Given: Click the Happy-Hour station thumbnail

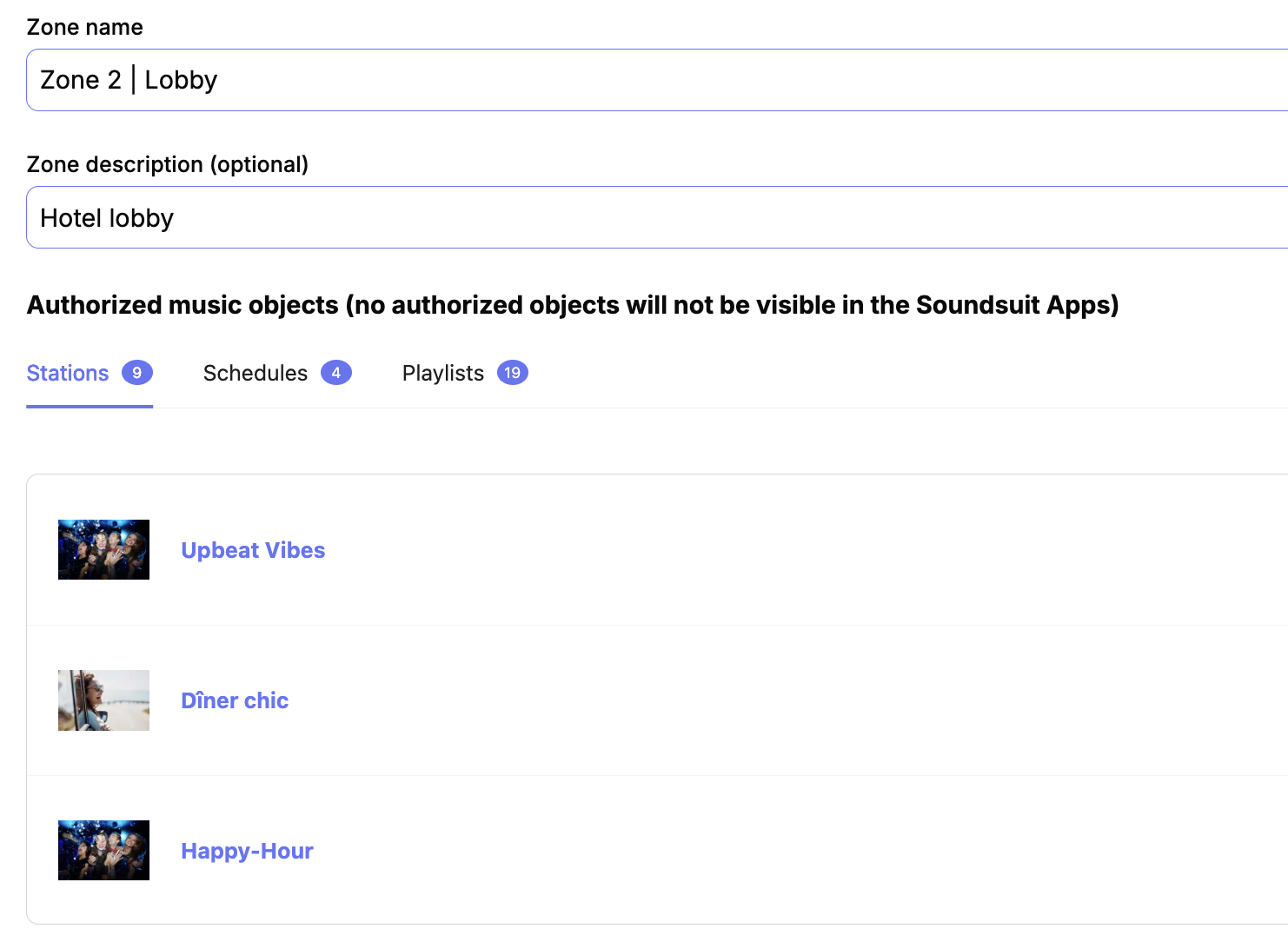Looking at the screenshot, I should [103, 850].
